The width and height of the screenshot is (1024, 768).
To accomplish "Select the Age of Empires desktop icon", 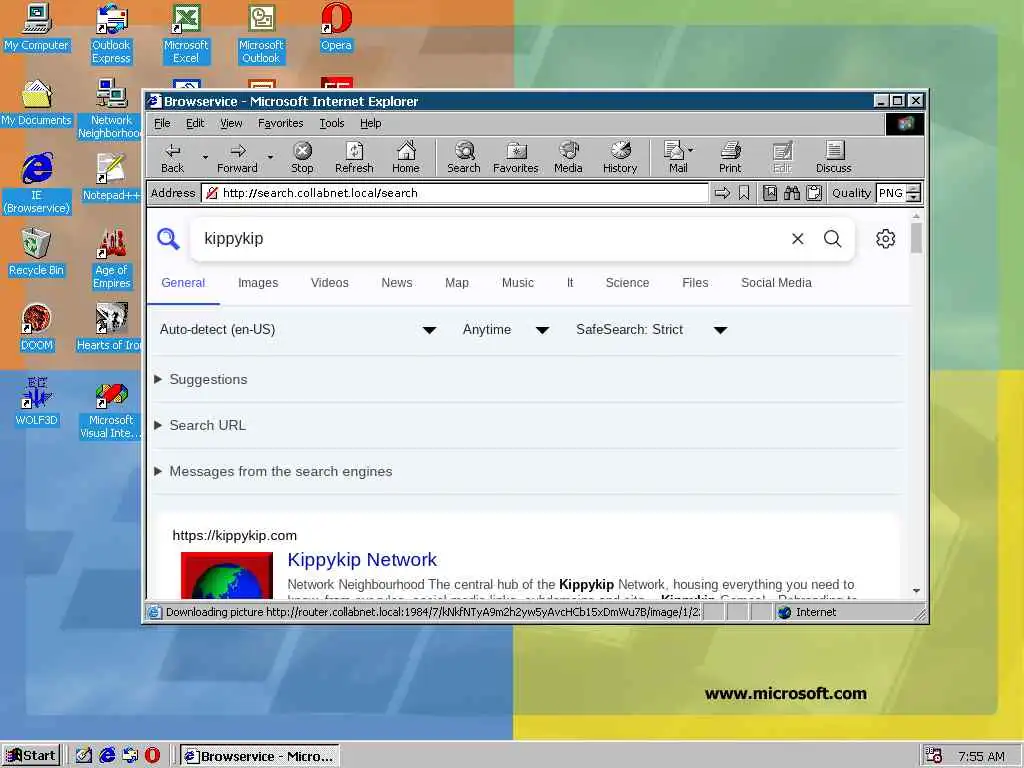I will [111, 259].
